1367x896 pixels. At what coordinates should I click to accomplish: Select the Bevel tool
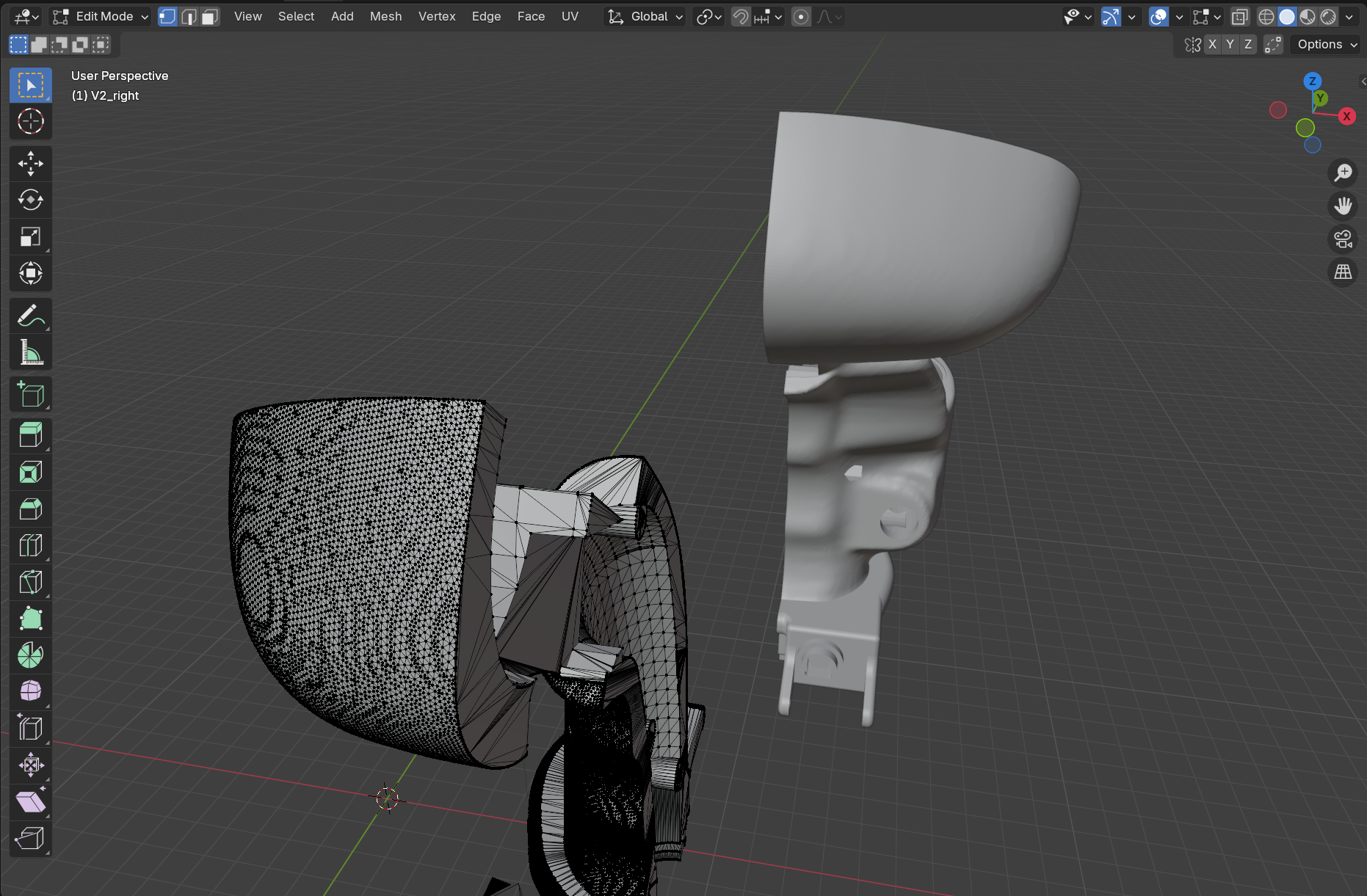point(30,509)
